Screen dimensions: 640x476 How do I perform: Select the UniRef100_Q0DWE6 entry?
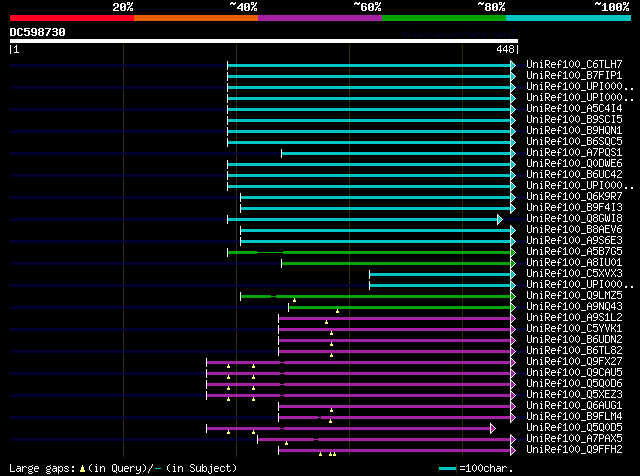pyautogui.click(x=574, y=164)
